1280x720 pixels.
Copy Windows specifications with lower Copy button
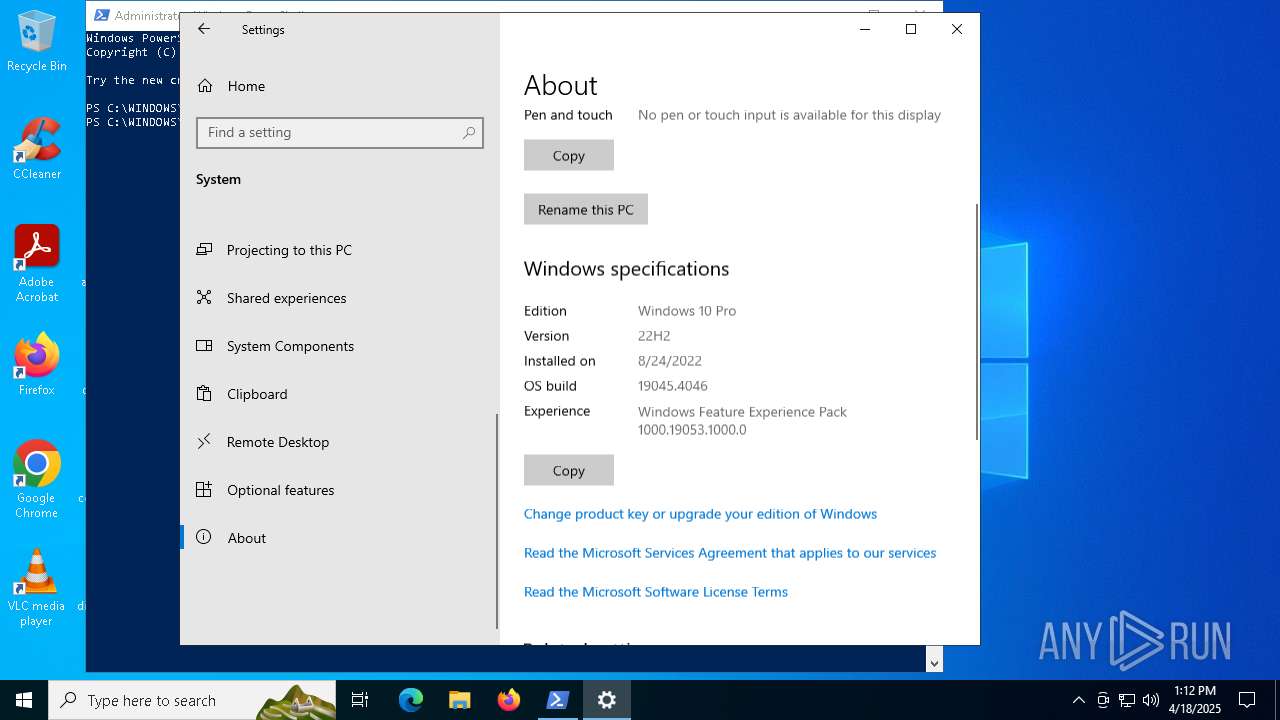tap(569, 470)
